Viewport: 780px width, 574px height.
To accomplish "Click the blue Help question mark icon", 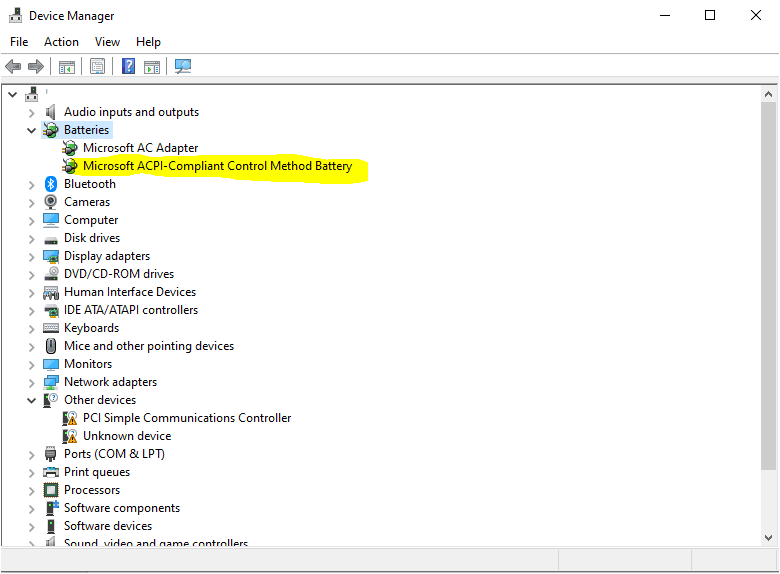I will tap(128, 66).
